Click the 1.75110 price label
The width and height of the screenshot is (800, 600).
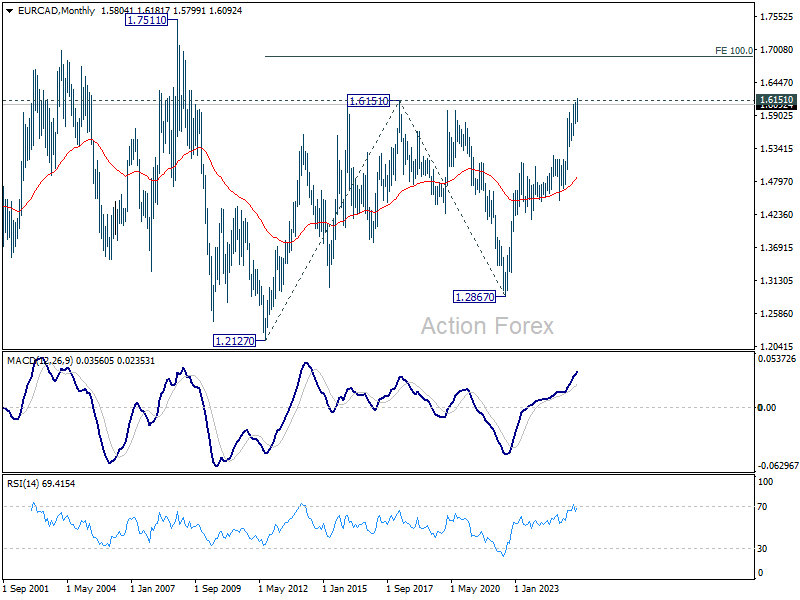click(146, 20)
